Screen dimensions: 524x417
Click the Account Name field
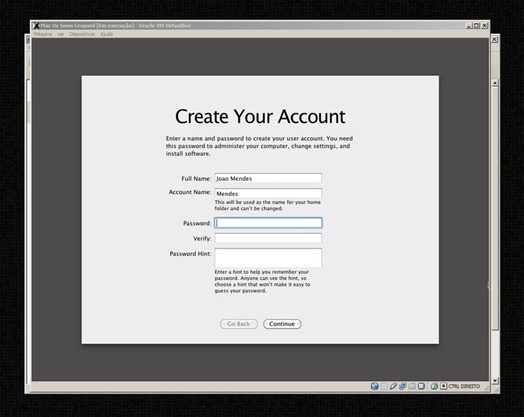tap(268, 193)
